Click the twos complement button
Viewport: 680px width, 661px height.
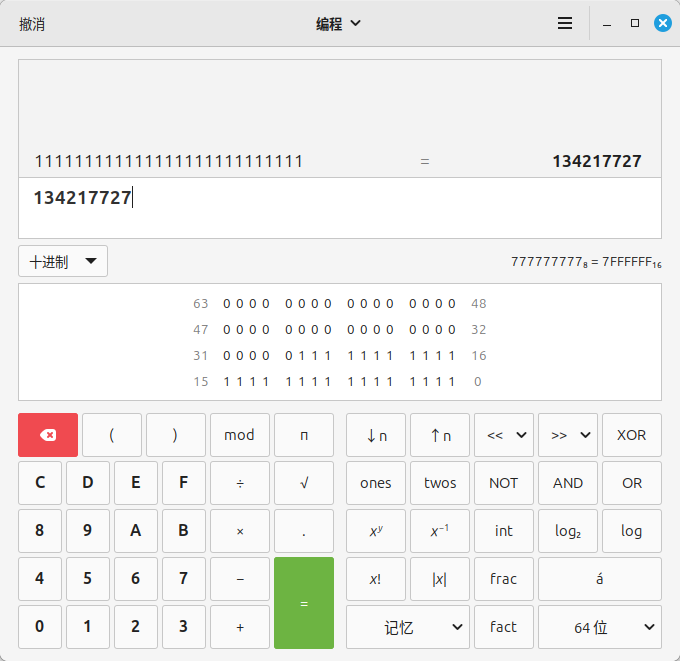tap(440, 483)
